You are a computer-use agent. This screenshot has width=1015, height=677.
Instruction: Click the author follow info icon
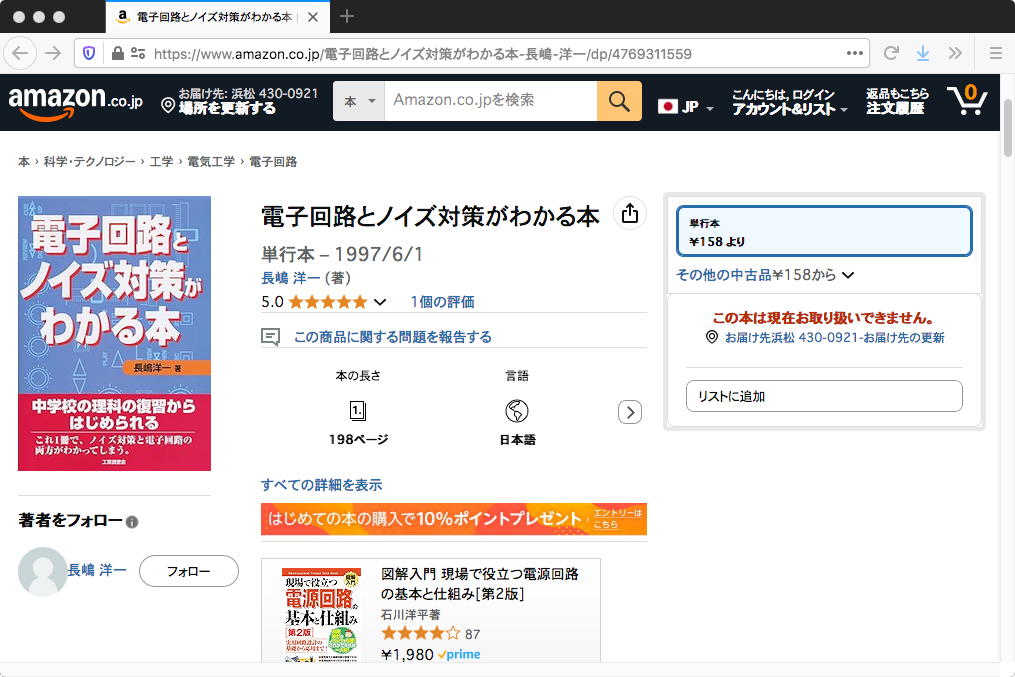click(x=132, y=522)
